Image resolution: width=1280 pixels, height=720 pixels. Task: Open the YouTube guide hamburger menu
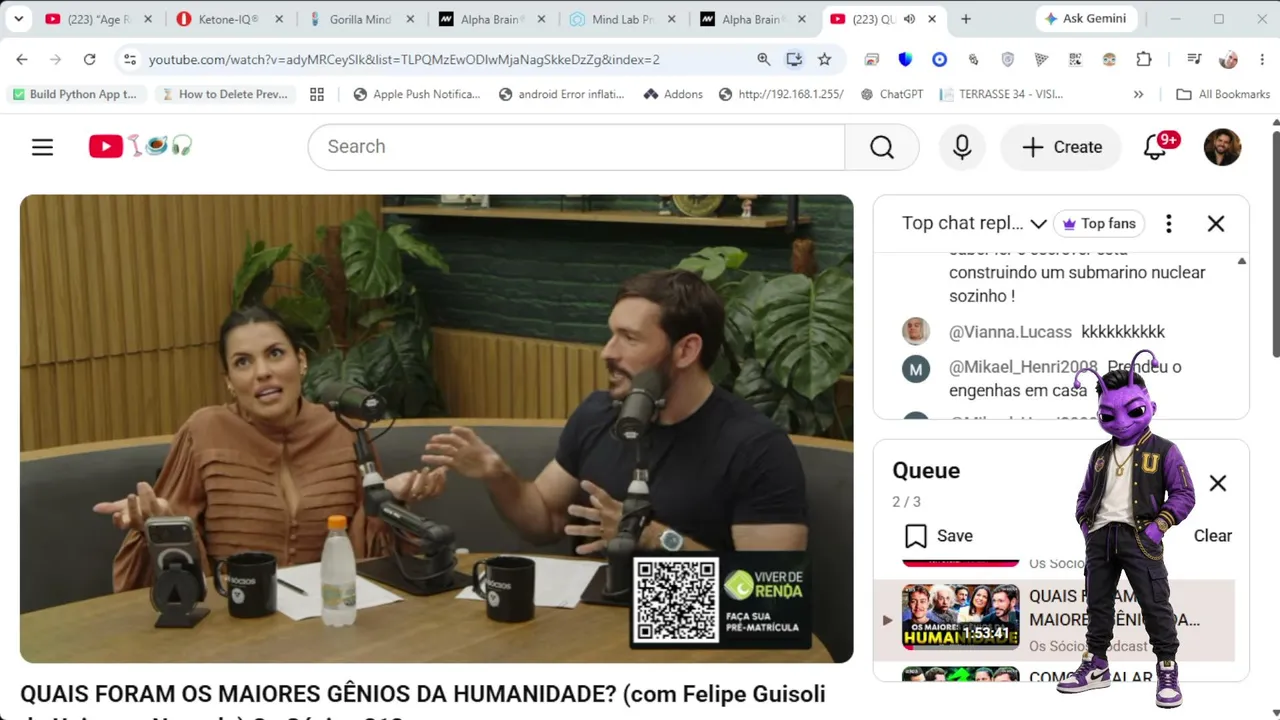coord(42,147)
